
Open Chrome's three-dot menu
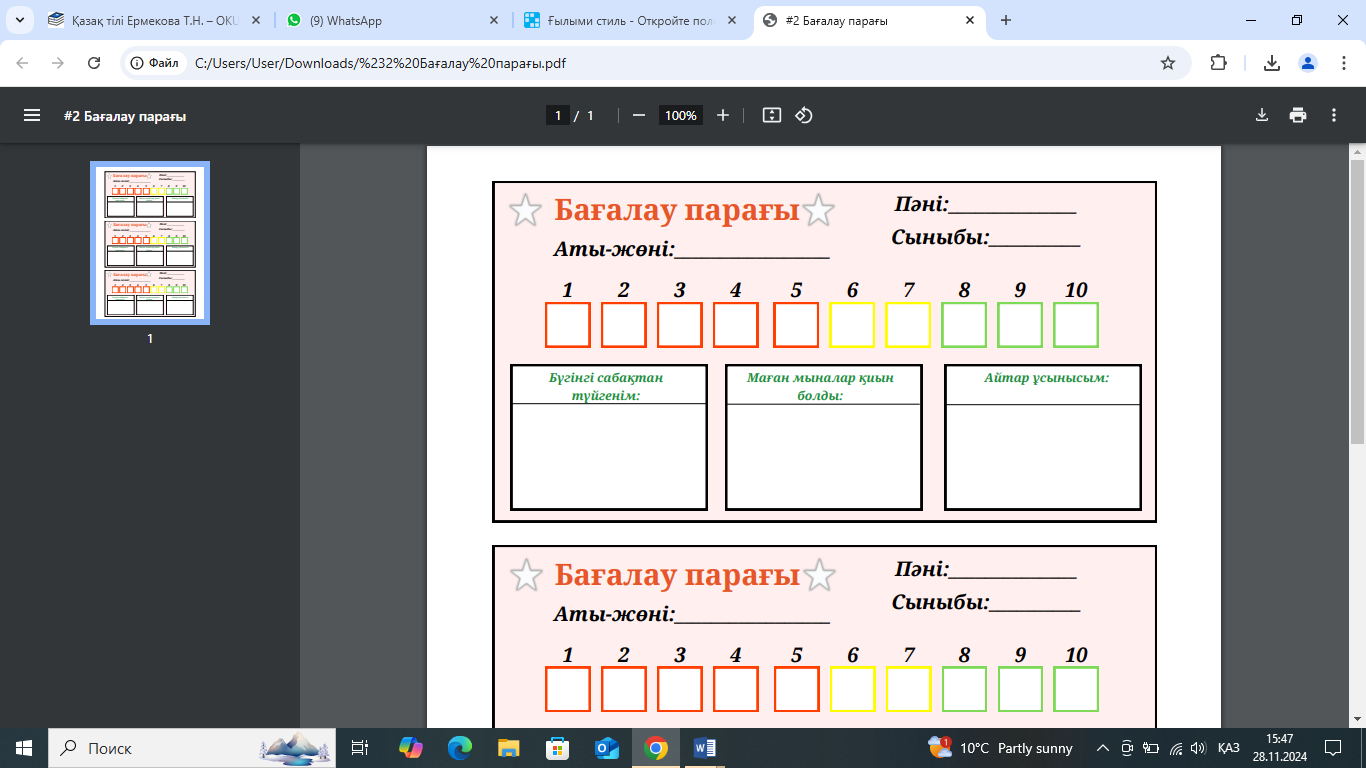click(1343, 63)
